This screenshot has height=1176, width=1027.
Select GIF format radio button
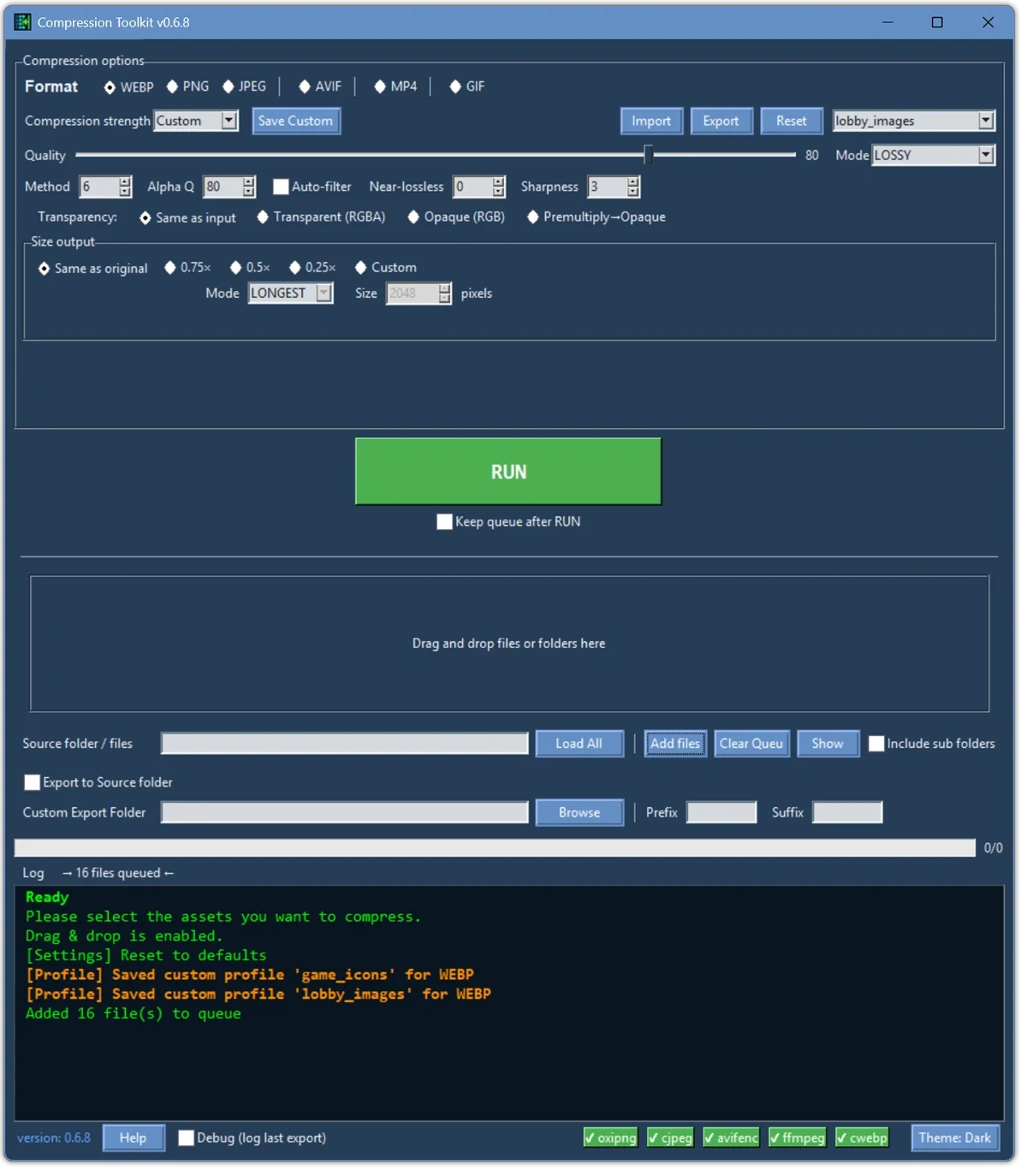(456, 86)
